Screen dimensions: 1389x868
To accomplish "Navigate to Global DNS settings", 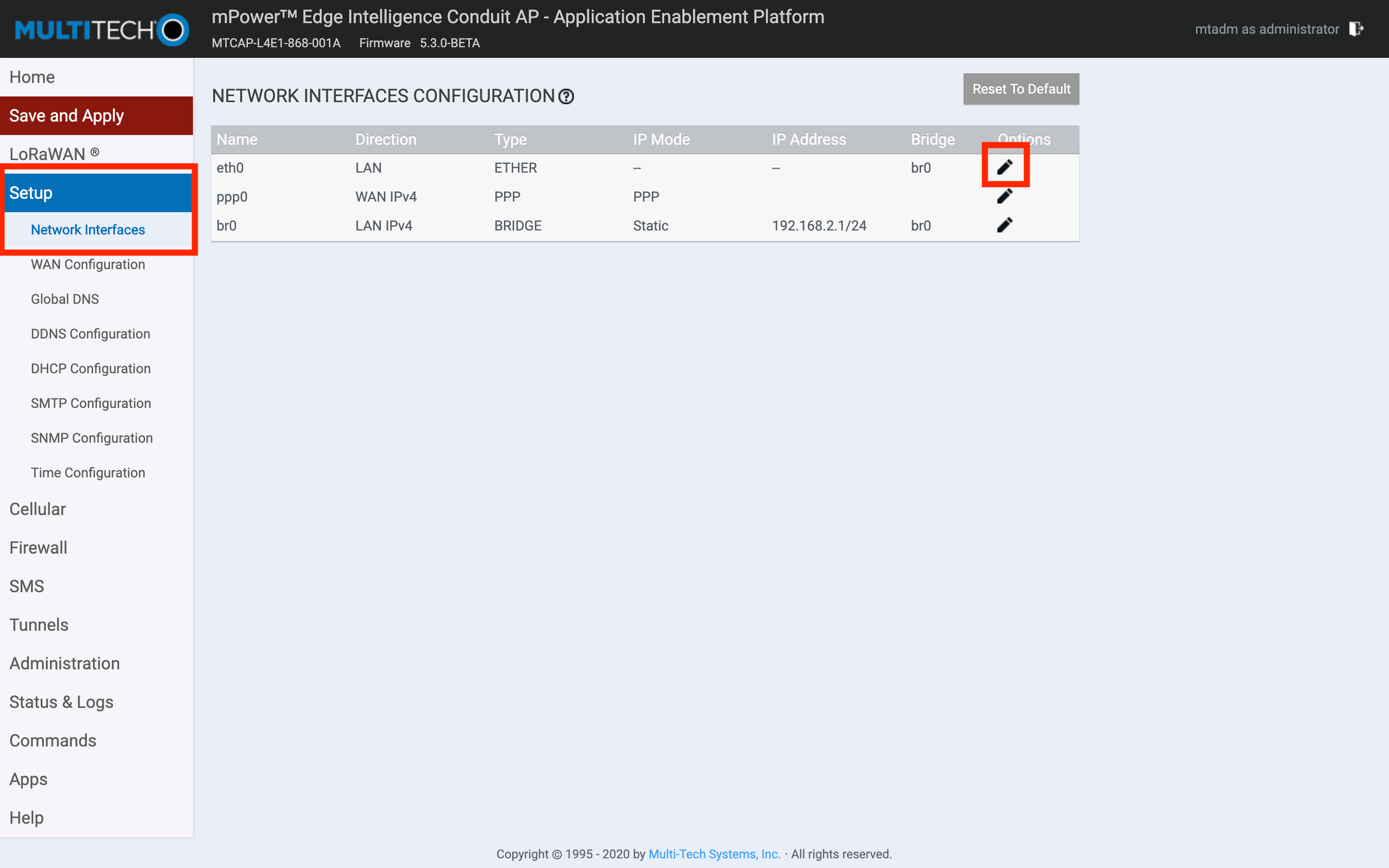I will pyautogui.click(x=63, y=298).
